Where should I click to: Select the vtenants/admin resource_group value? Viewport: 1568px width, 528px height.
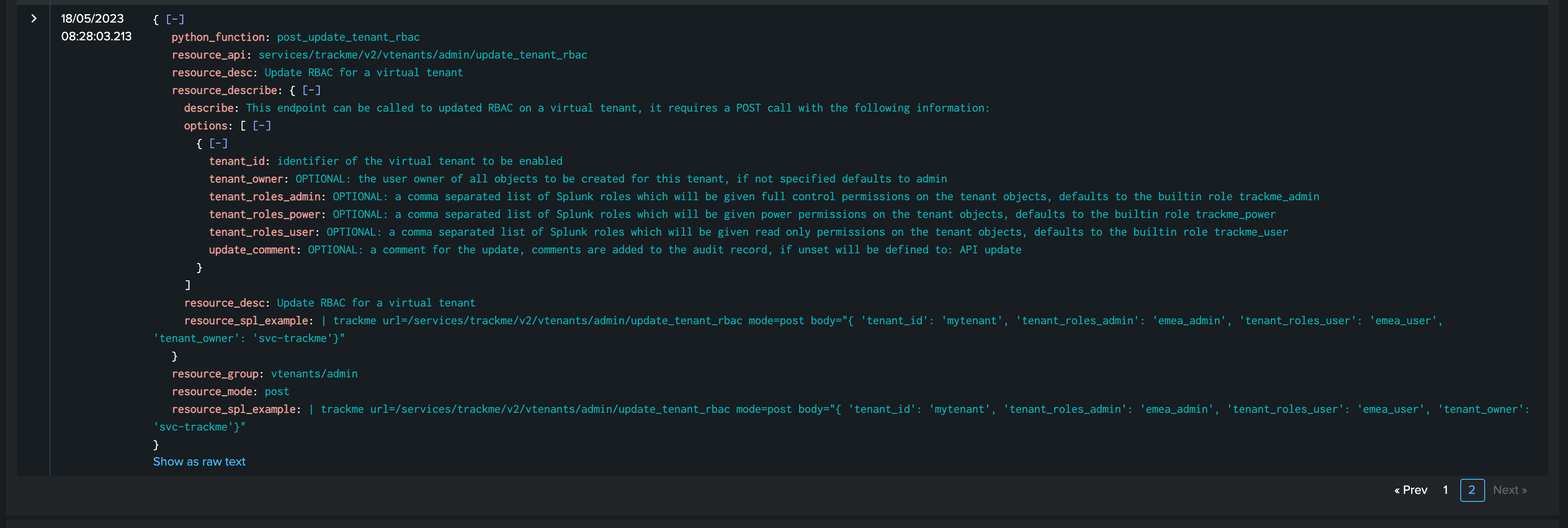314,374
